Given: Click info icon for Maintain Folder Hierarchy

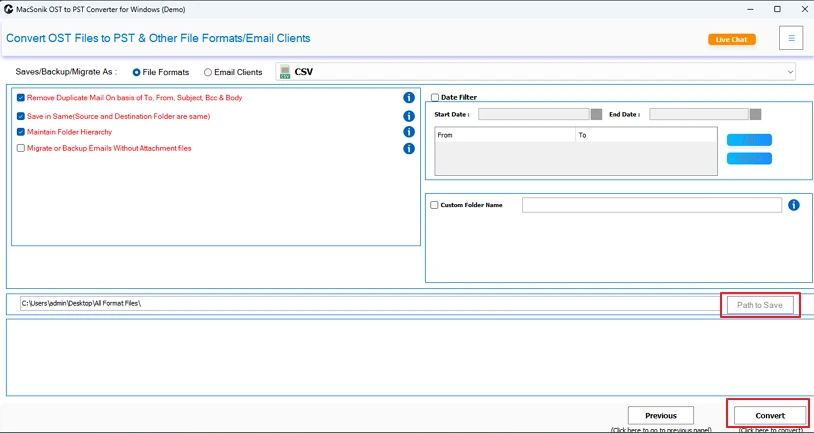Looking at the screenshot, I should tap(408, 132).
